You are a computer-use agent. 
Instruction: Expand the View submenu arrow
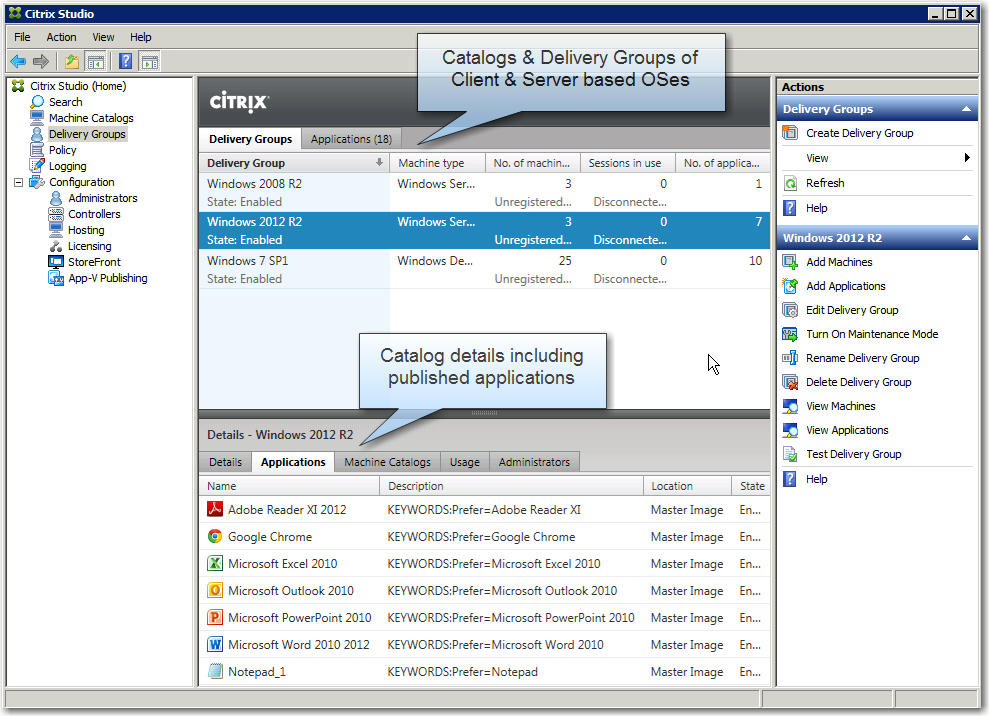pyautogui.click(x=967, y=158)
